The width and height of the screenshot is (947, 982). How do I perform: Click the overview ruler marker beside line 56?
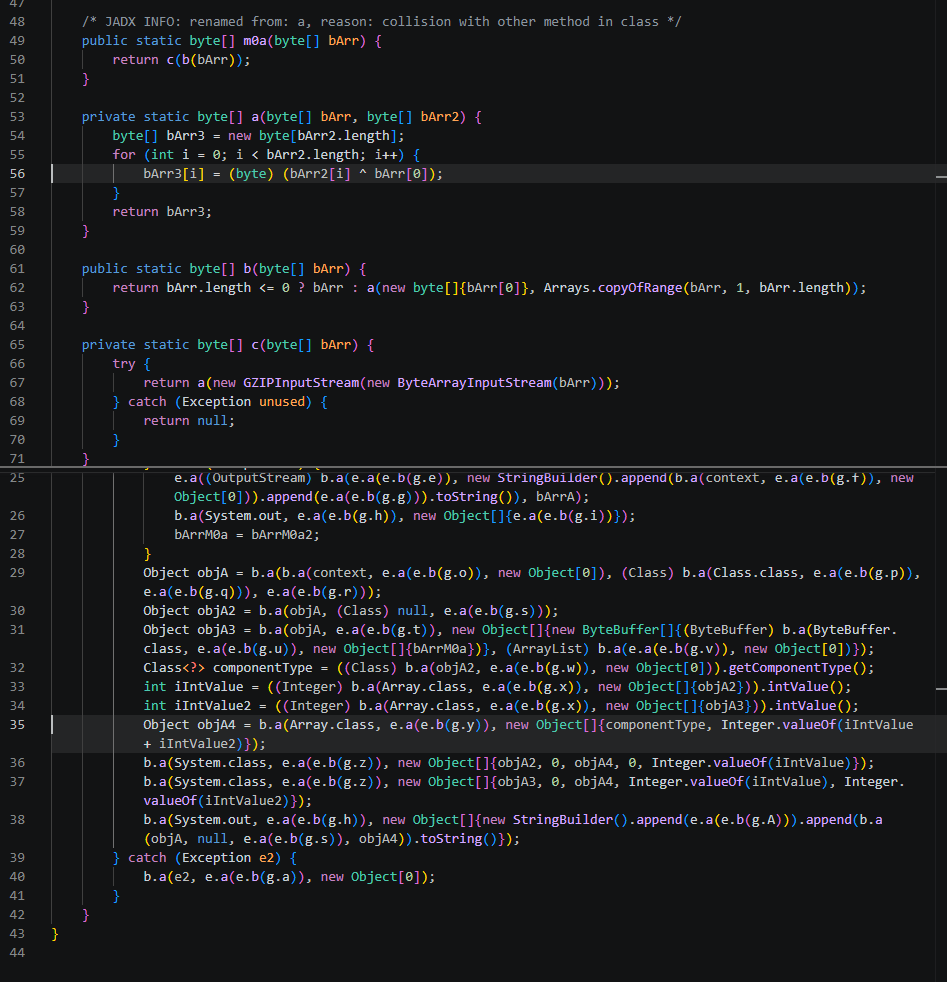pos(941,177)
